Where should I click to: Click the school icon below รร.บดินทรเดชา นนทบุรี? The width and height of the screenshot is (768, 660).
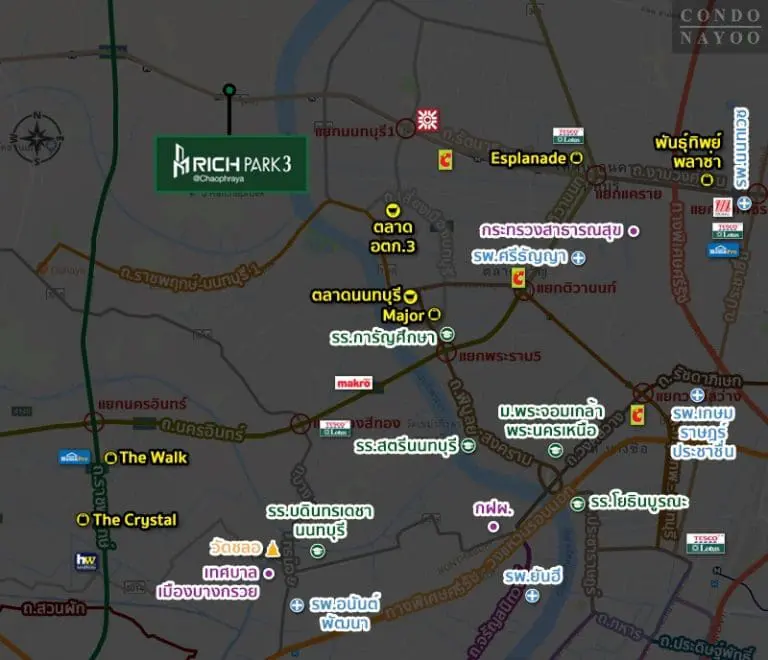click(317, 551)
